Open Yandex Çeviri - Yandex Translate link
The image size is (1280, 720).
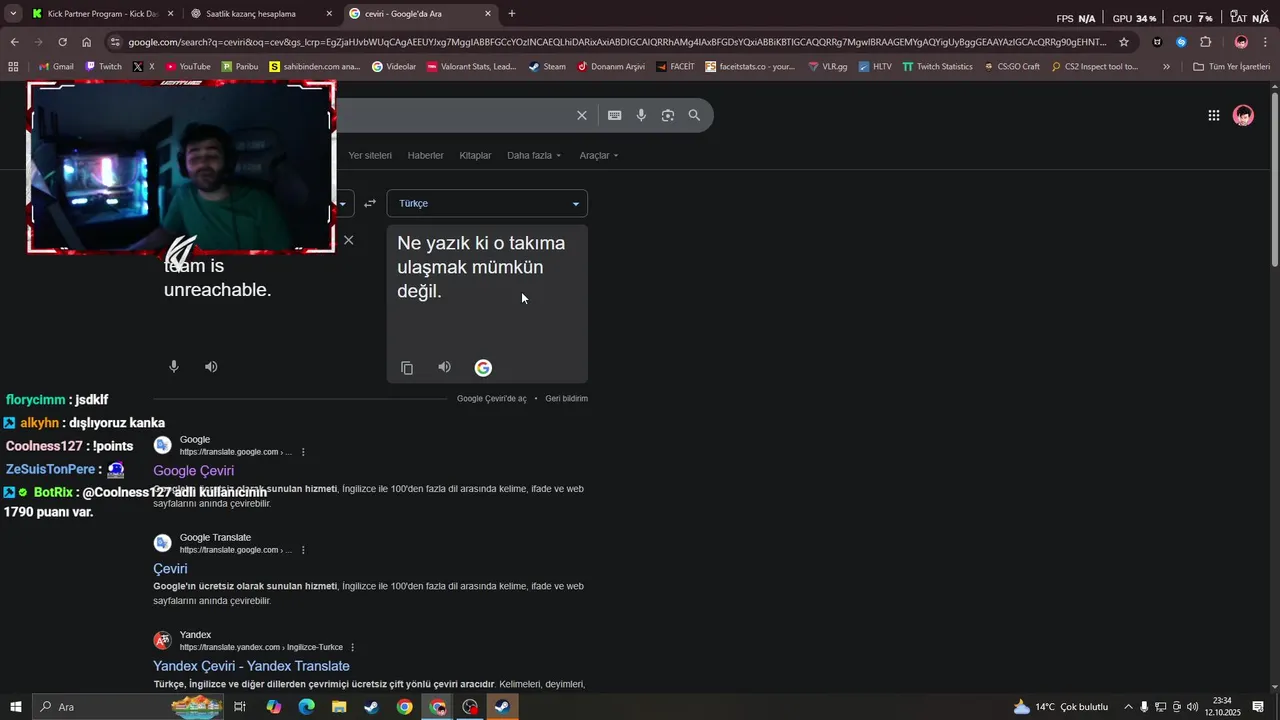pyautogui.click(x=251, y=666)
